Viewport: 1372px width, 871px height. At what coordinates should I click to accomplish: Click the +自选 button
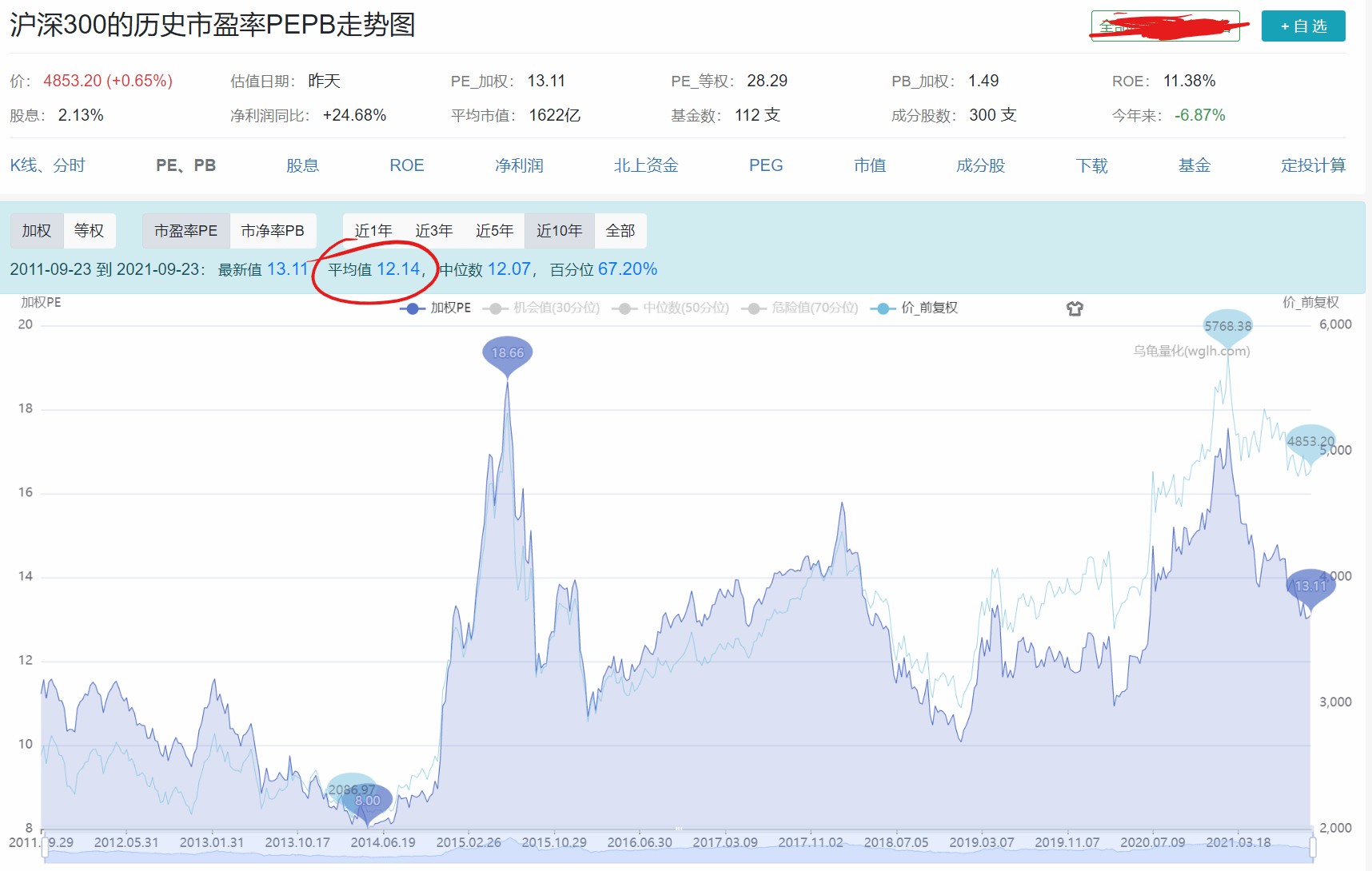pyautogui.click(x=1302, y=26)
